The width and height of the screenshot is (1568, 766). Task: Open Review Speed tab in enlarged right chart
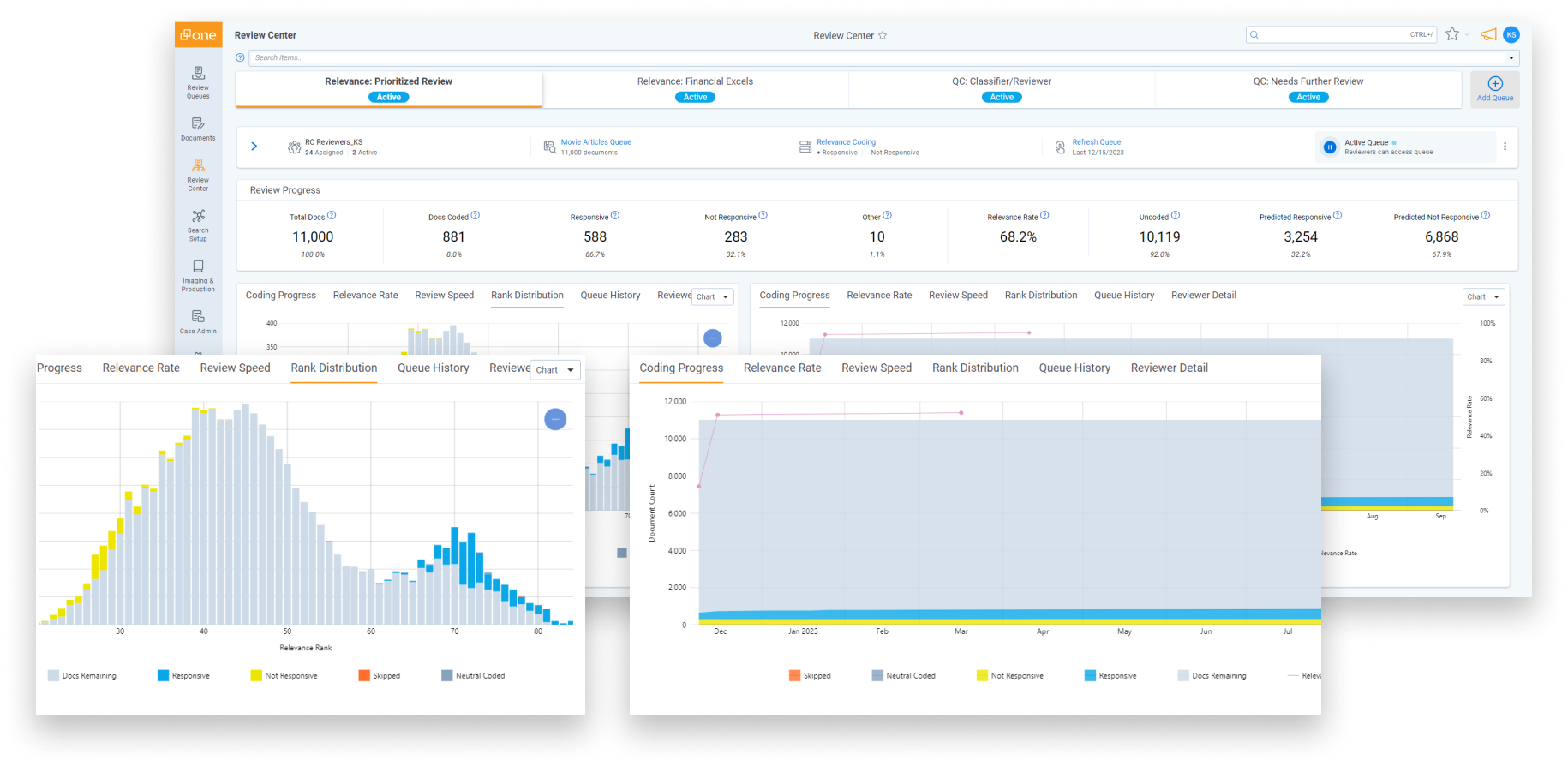877,368
